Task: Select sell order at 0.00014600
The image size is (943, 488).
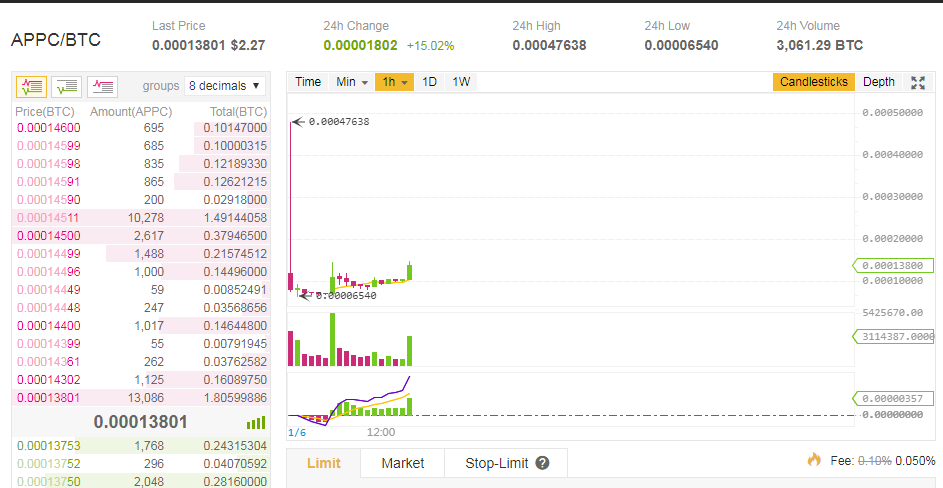Action: (x=141, y=128)
